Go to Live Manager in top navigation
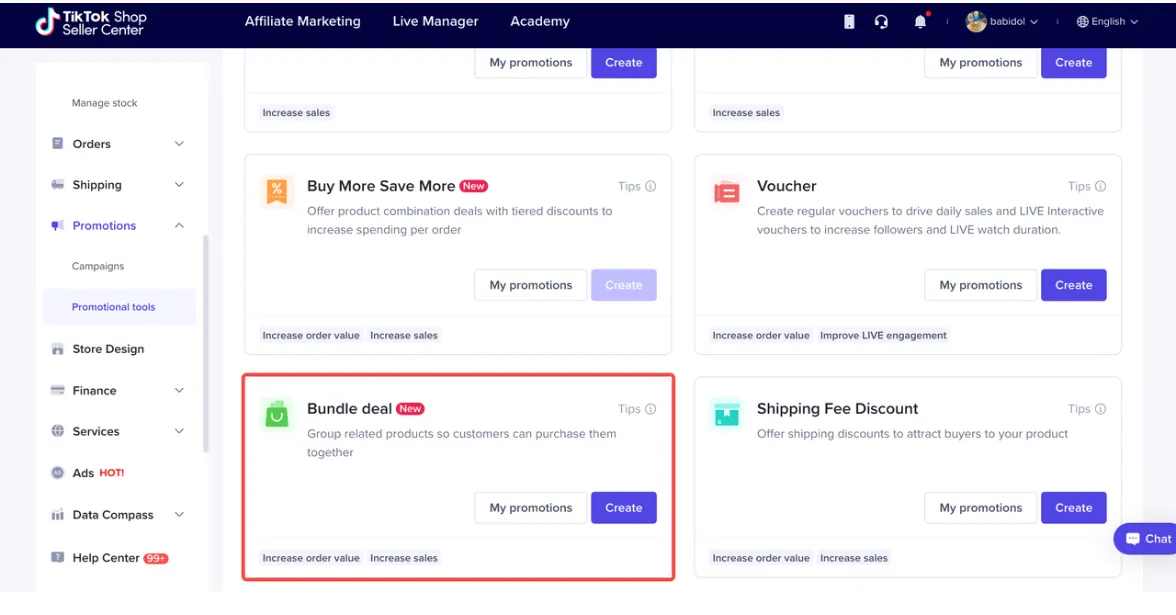 point(435,22)
